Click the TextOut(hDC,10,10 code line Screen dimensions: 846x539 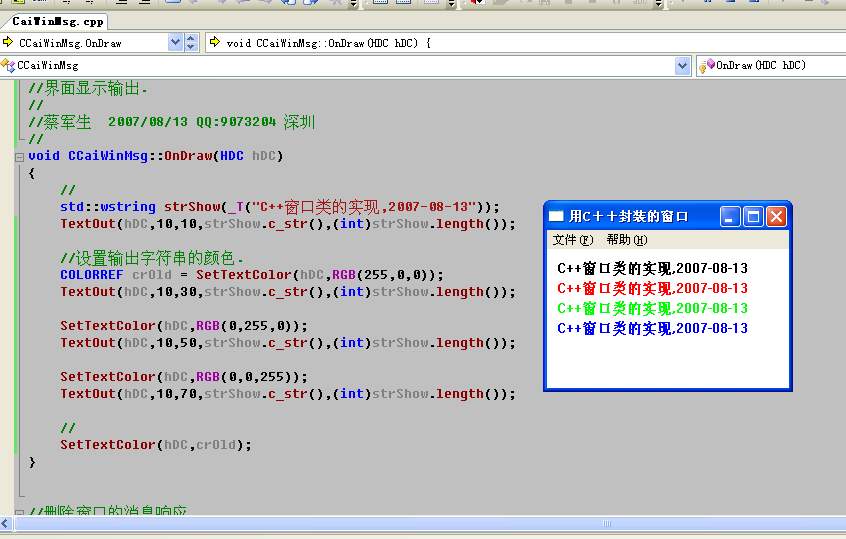(288, 224)
